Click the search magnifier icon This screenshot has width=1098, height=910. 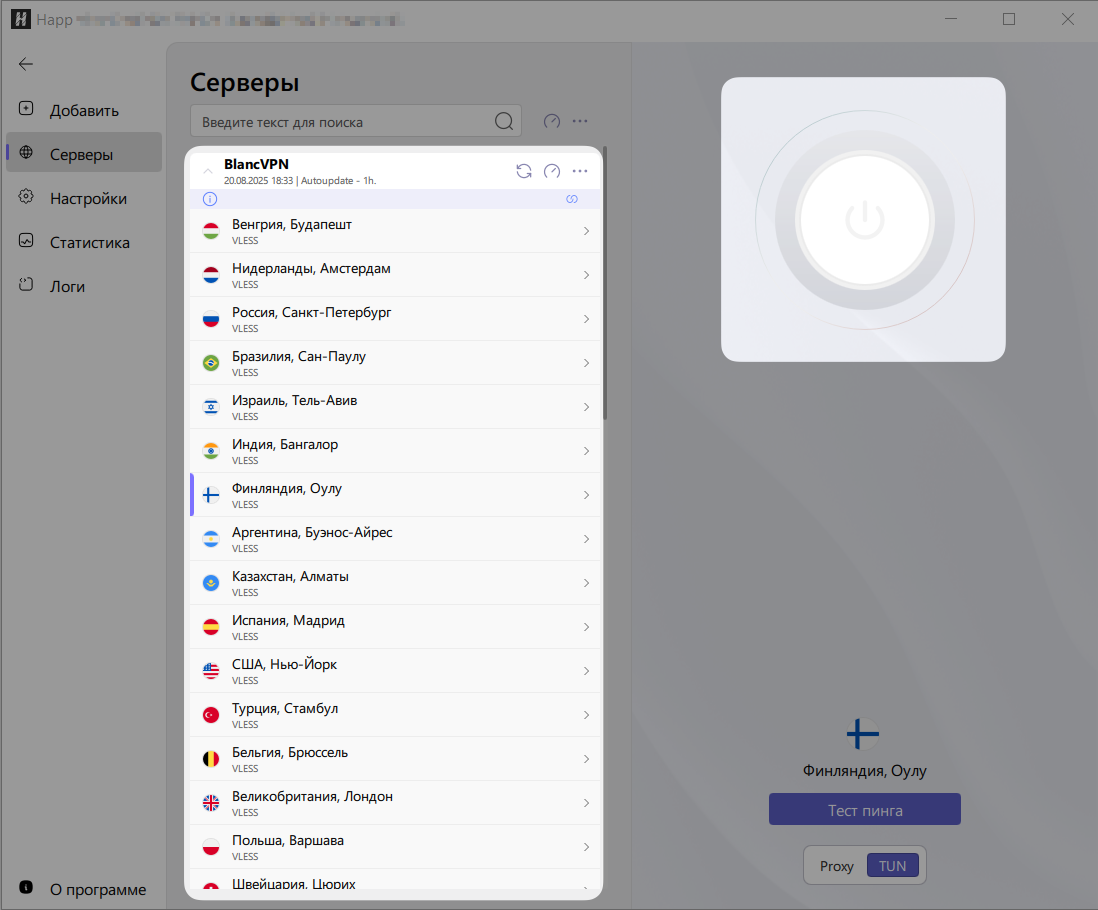(504, 122)
